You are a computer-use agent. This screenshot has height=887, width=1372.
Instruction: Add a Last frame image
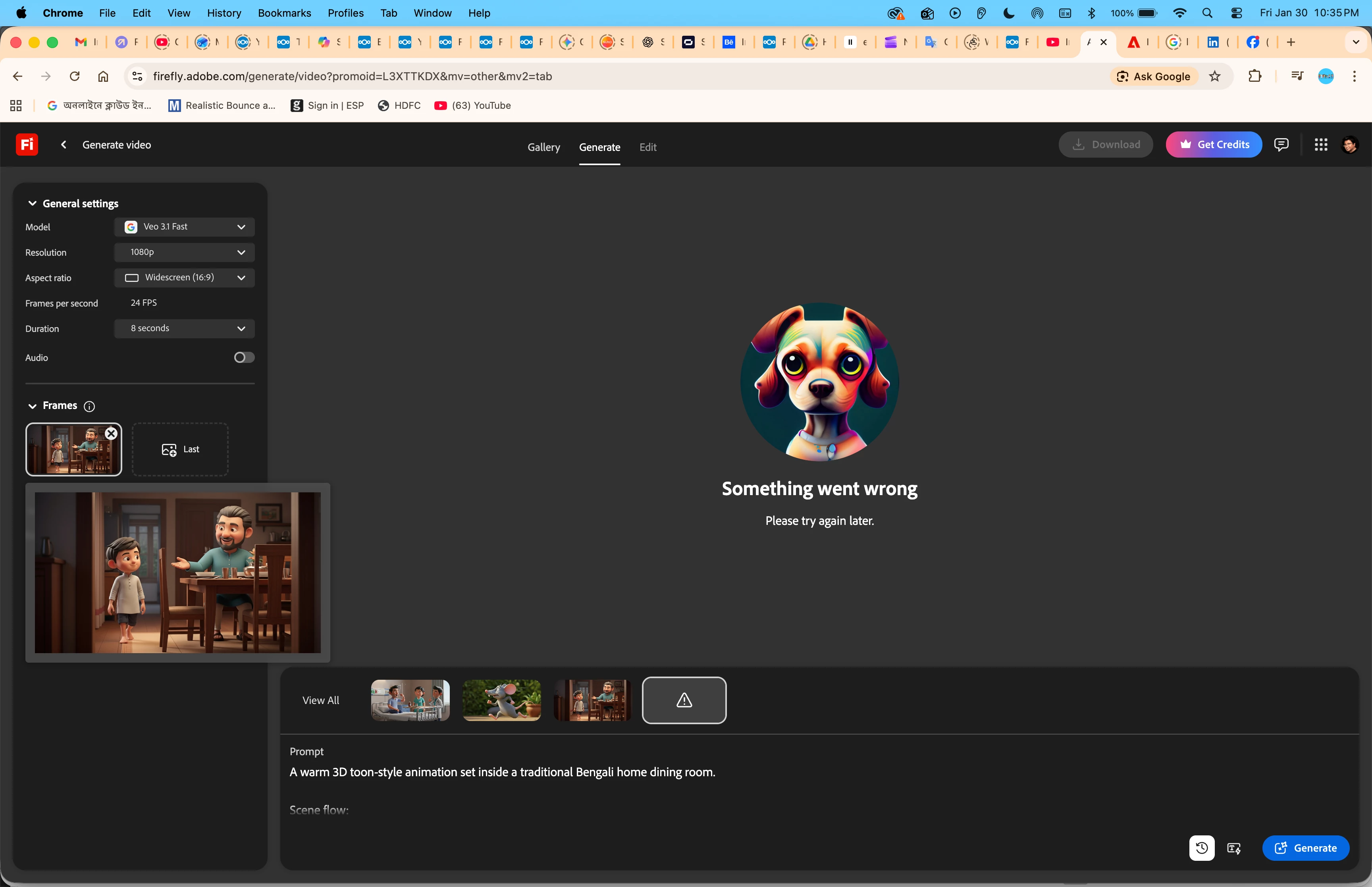tap(180, 449)
